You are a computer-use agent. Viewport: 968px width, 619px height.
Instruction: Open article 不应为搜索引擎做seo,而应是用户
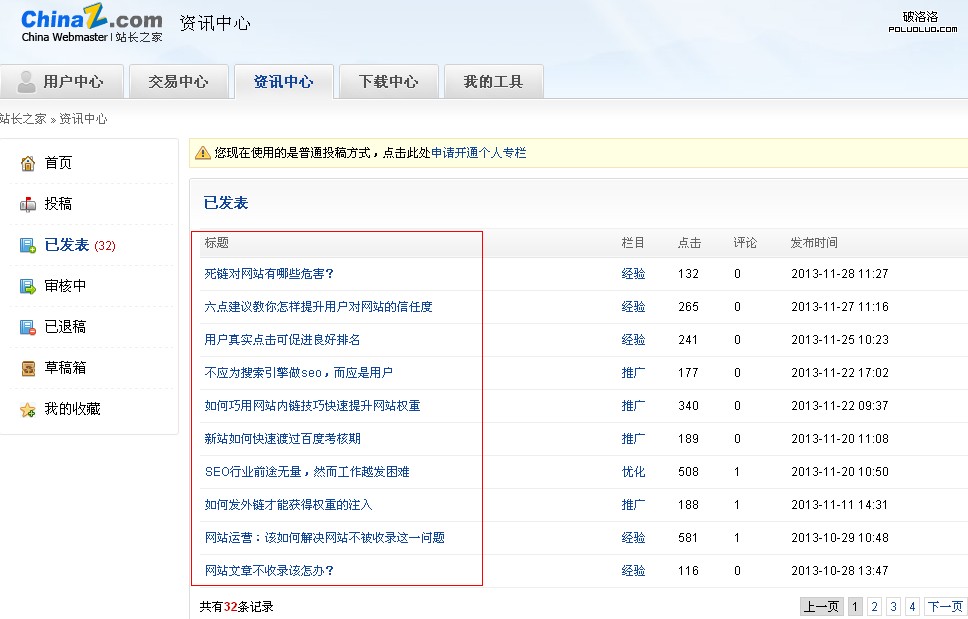pos(299,373)
